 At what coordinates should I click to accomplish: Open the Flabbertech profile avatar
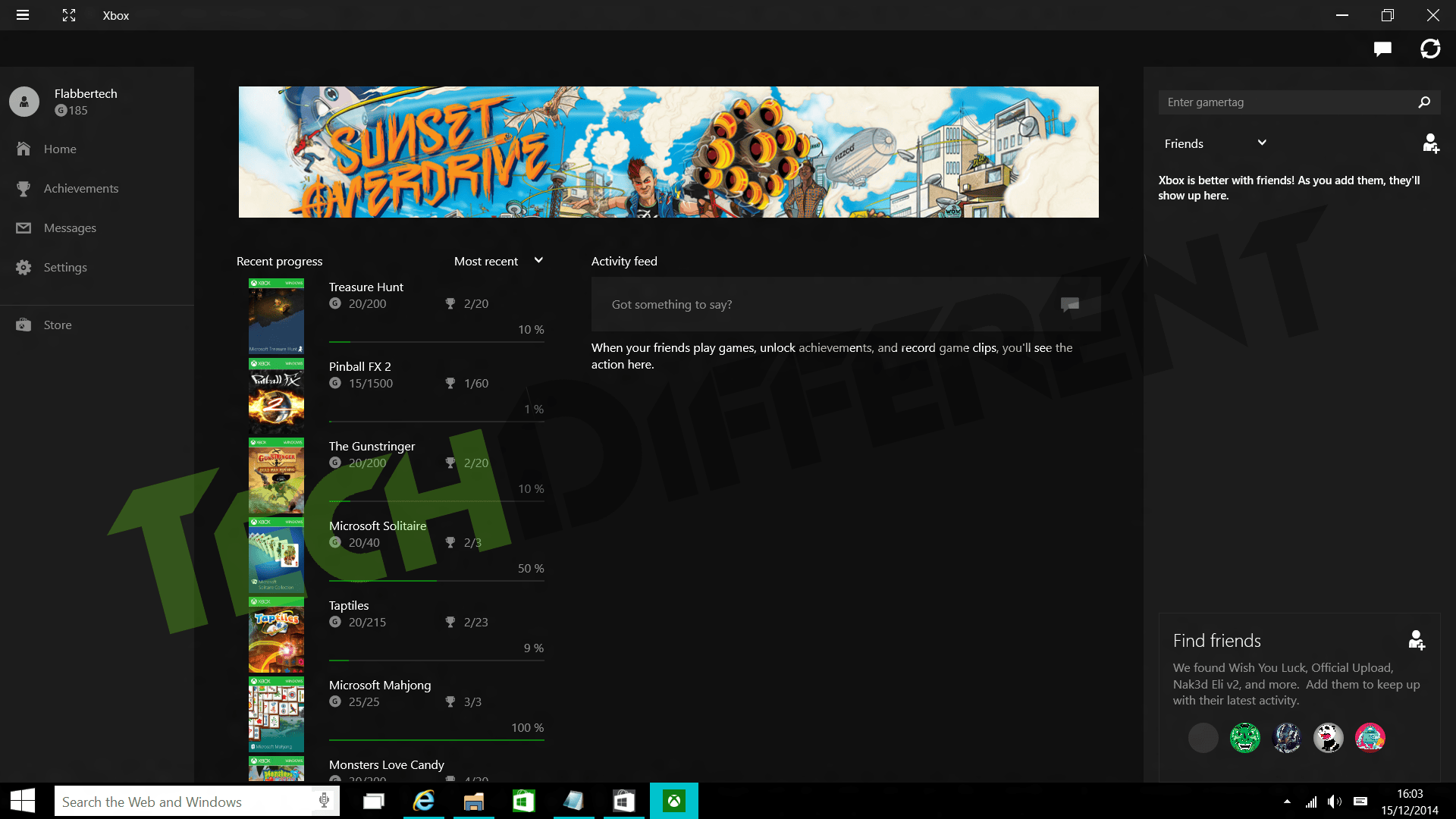coord(24,102)
